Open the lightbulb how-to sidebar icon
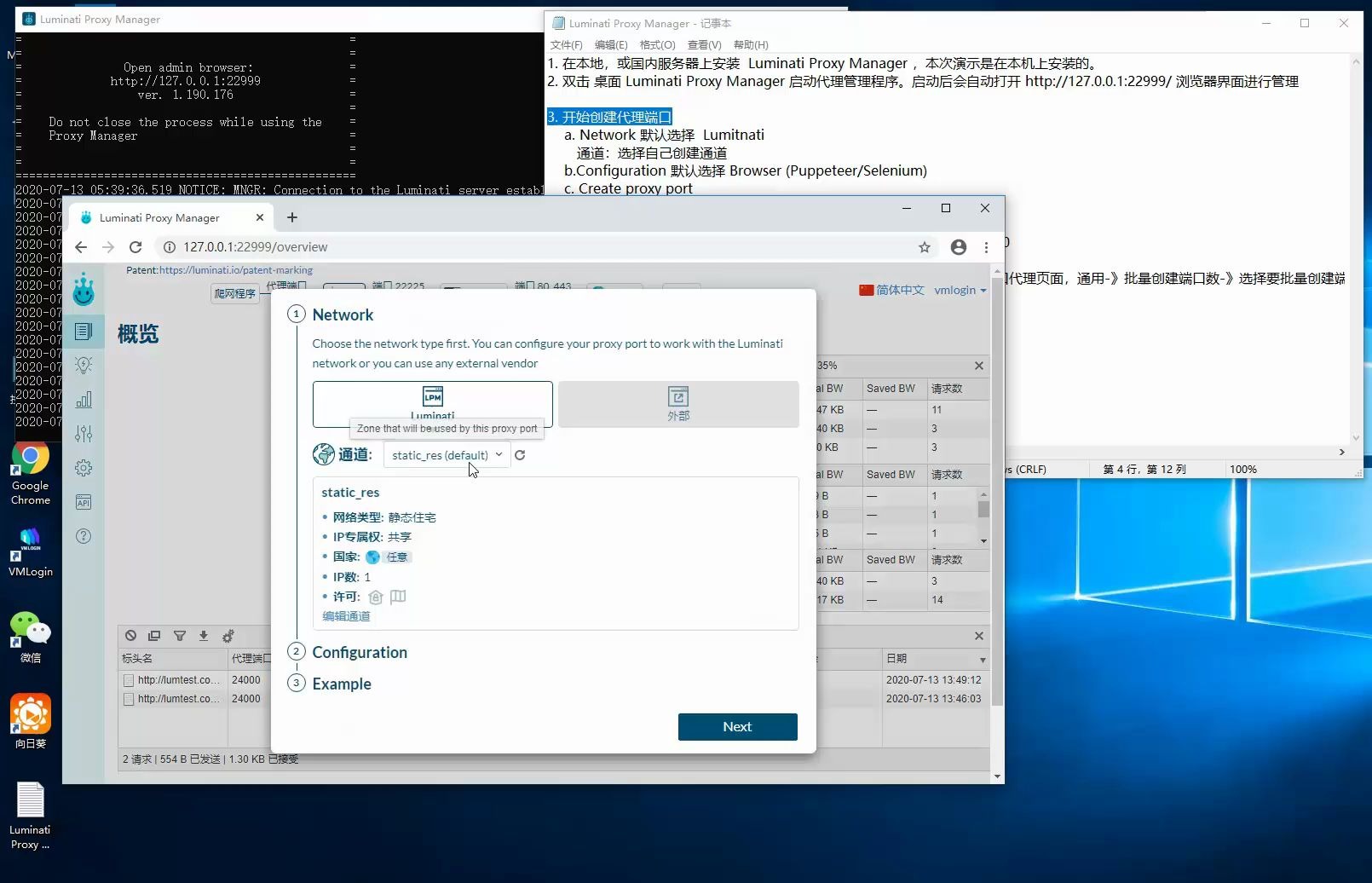This screenshot has height=883, width=1372. pos(84,366)
